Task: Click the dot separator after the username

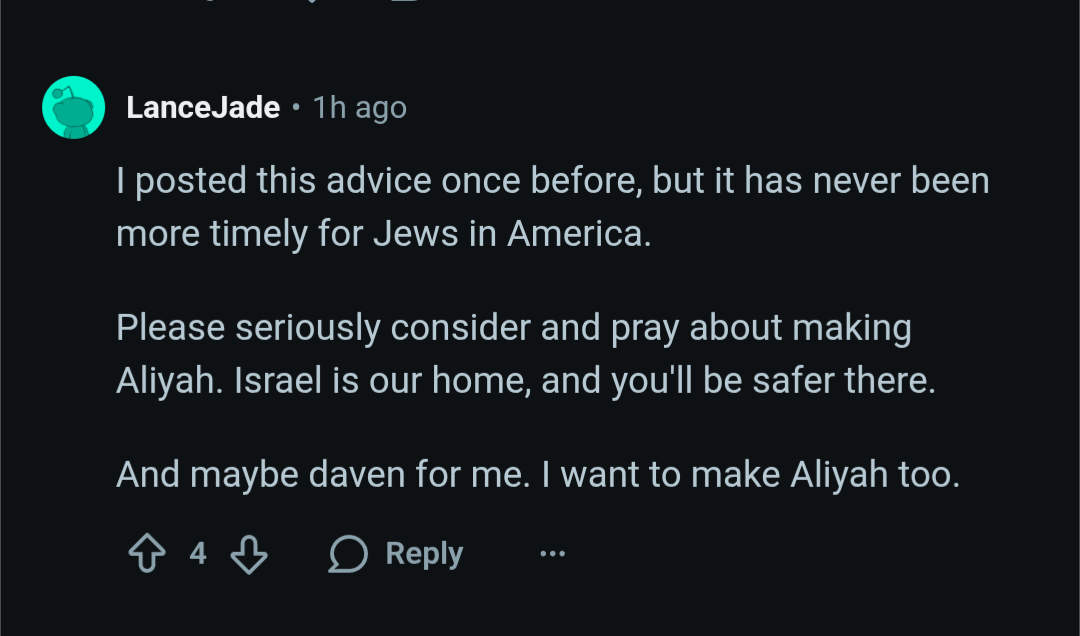Action: [296, 108]
